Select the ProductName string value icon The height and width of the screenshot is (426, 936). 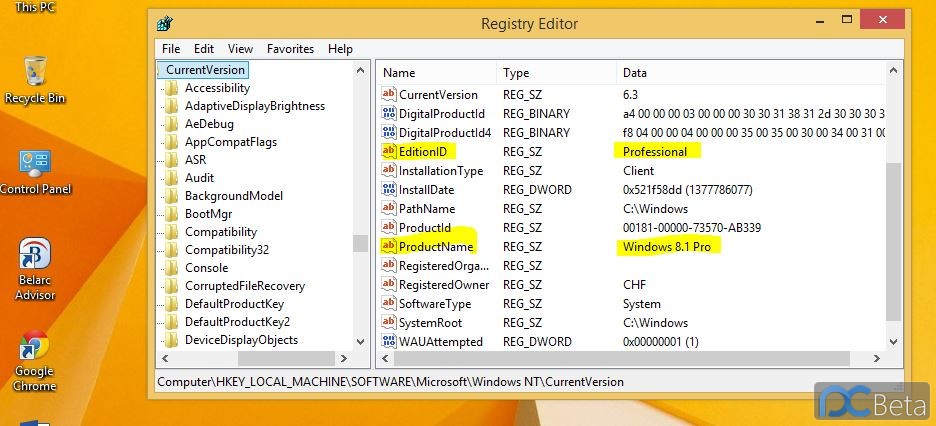tap(389, 246)
